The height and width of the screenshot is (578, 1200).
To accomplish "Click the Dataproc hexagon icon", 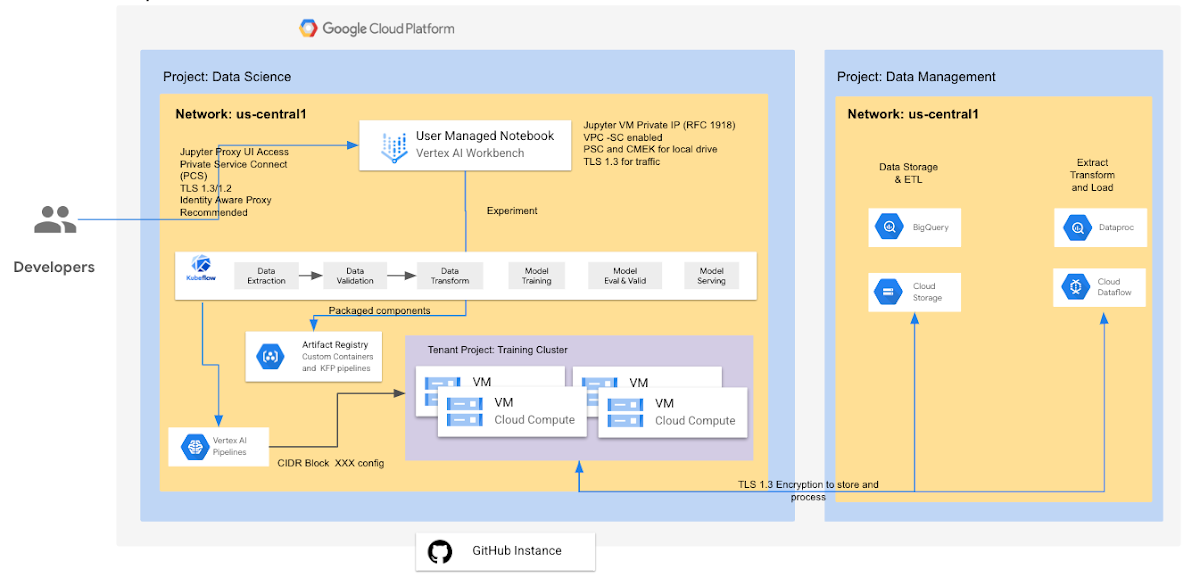I will (1077, 227).
